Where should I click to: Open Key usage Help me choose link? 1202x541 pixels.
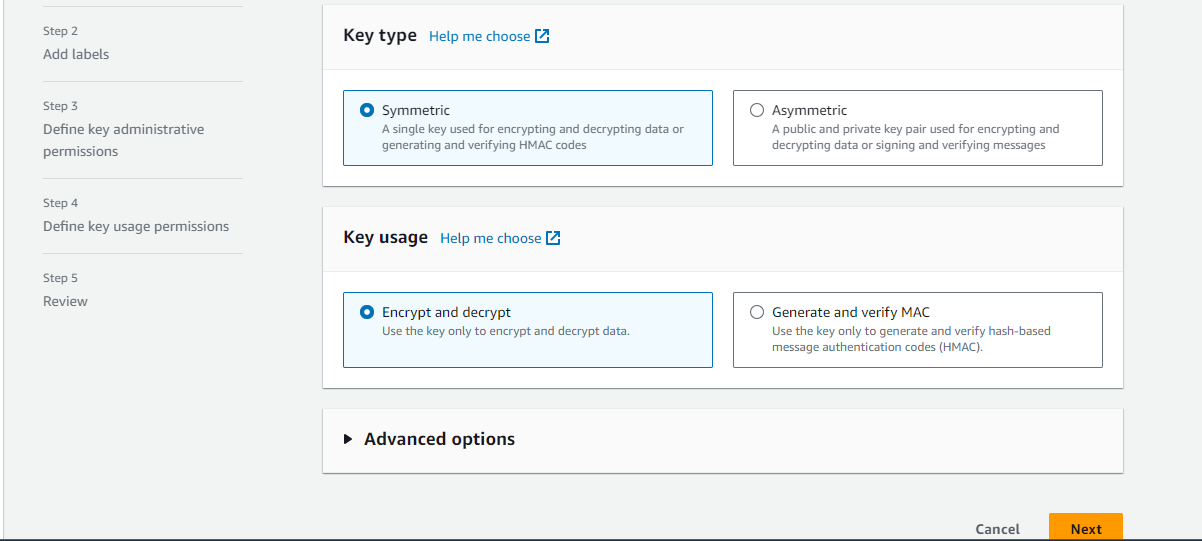(490, 238)
